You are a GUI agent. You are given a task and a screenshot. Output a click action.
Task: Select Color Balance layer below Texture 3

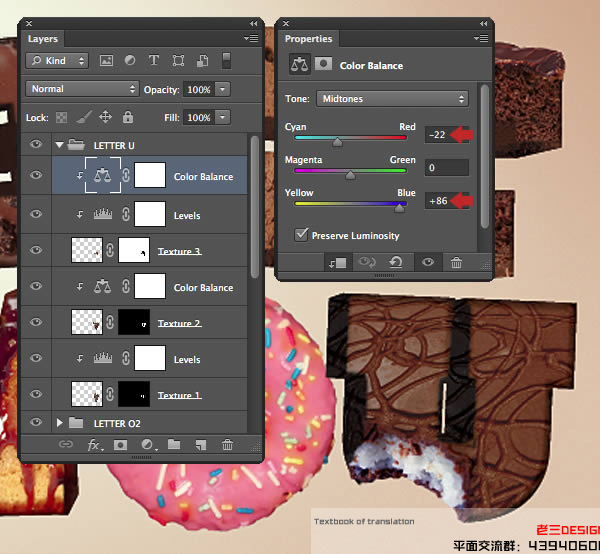150,286
